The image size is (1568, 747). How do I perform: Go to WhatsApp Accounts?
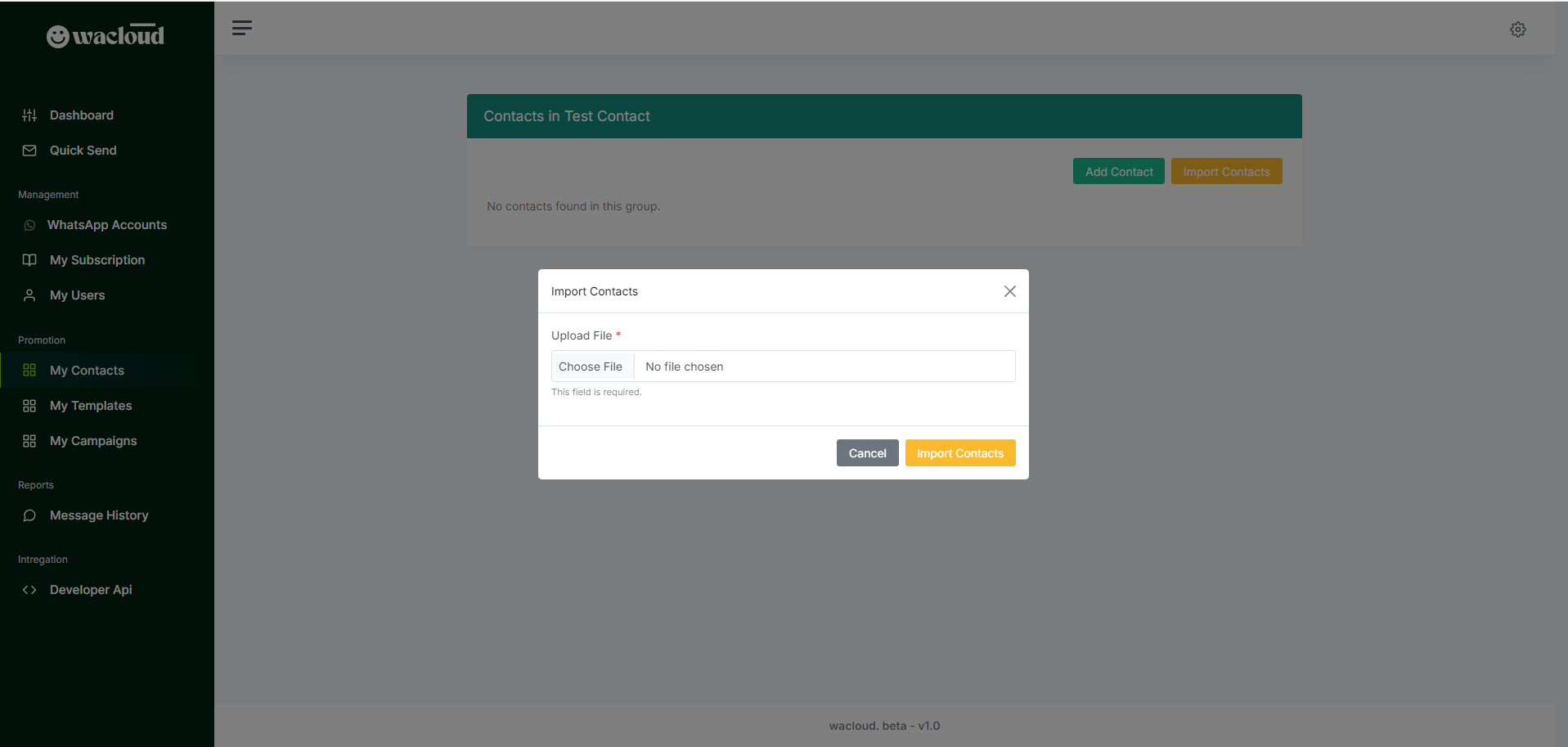click(x=107, y=225)
